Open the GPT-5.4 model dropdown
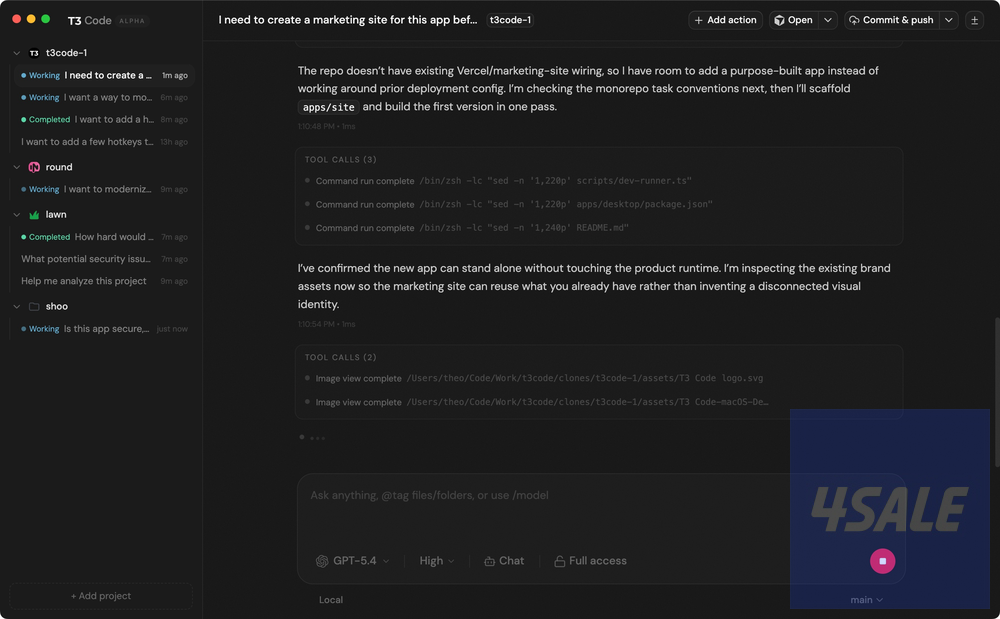The image size is (1000, 619). 353,561
